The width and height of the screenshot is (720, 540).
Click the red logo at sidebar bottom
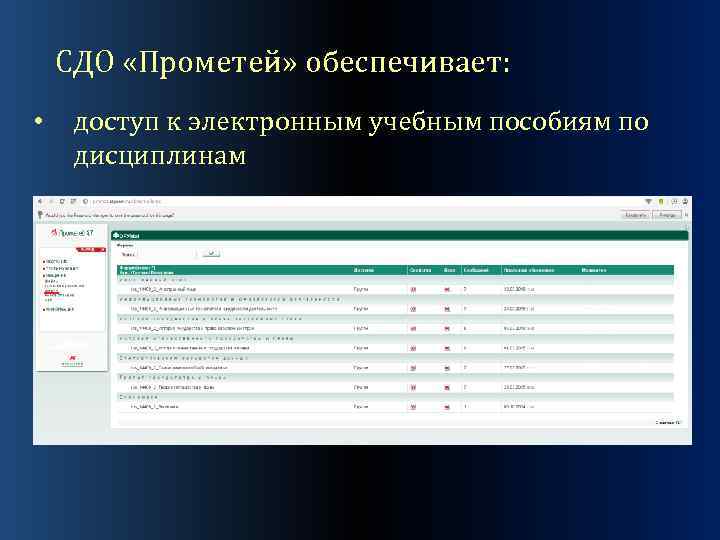pos(73,360)
